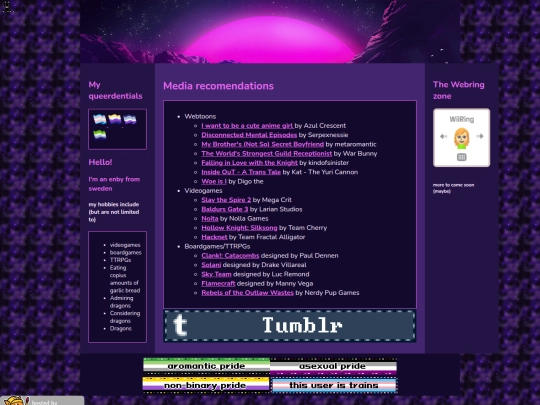Image resolution: width=540 pixels, height=405 pixels.
Task: Open Disconnected Mental Episodes link
Action: pos(249,135)
